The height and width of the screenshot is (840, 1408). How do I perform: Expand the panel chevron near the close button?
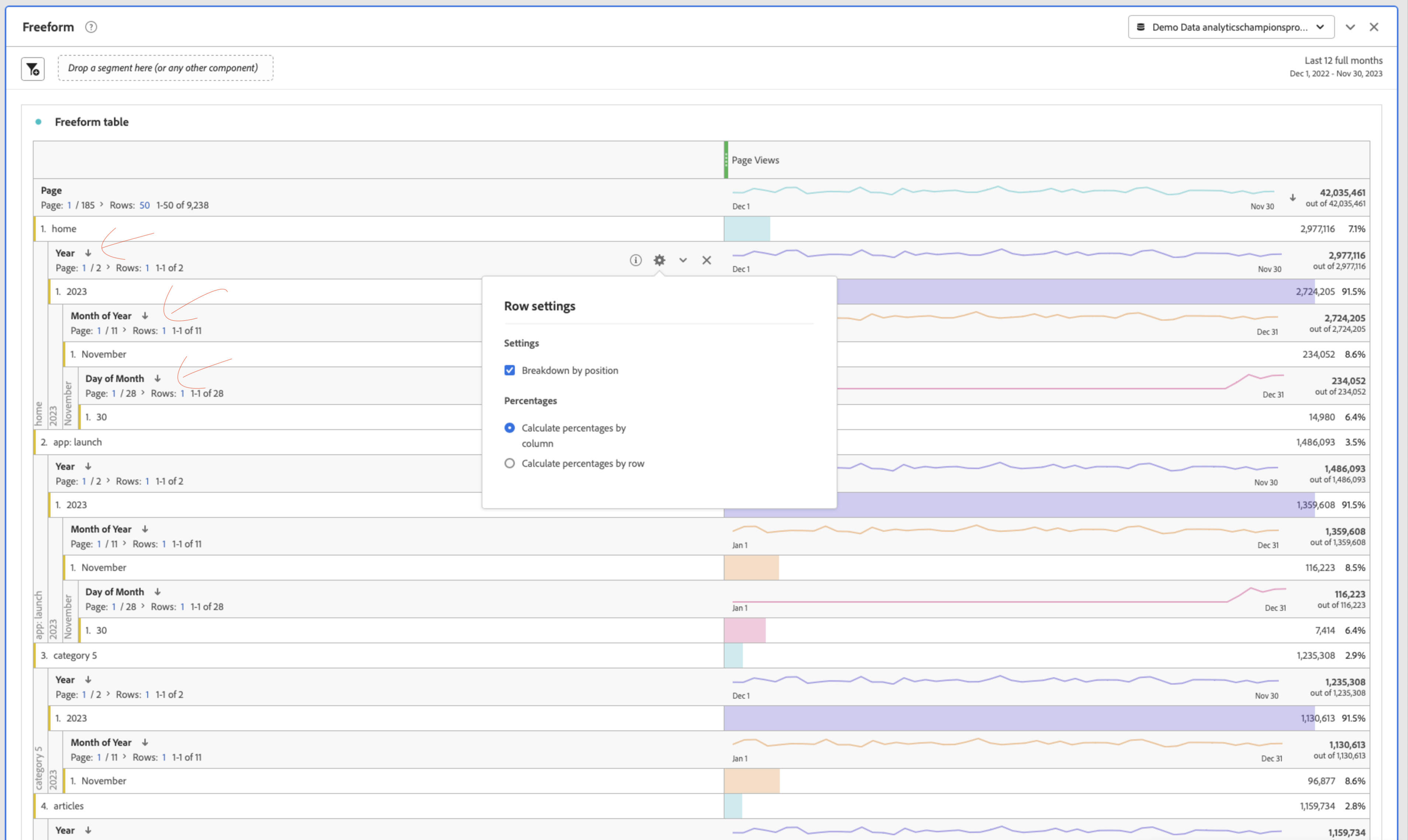1350,27
